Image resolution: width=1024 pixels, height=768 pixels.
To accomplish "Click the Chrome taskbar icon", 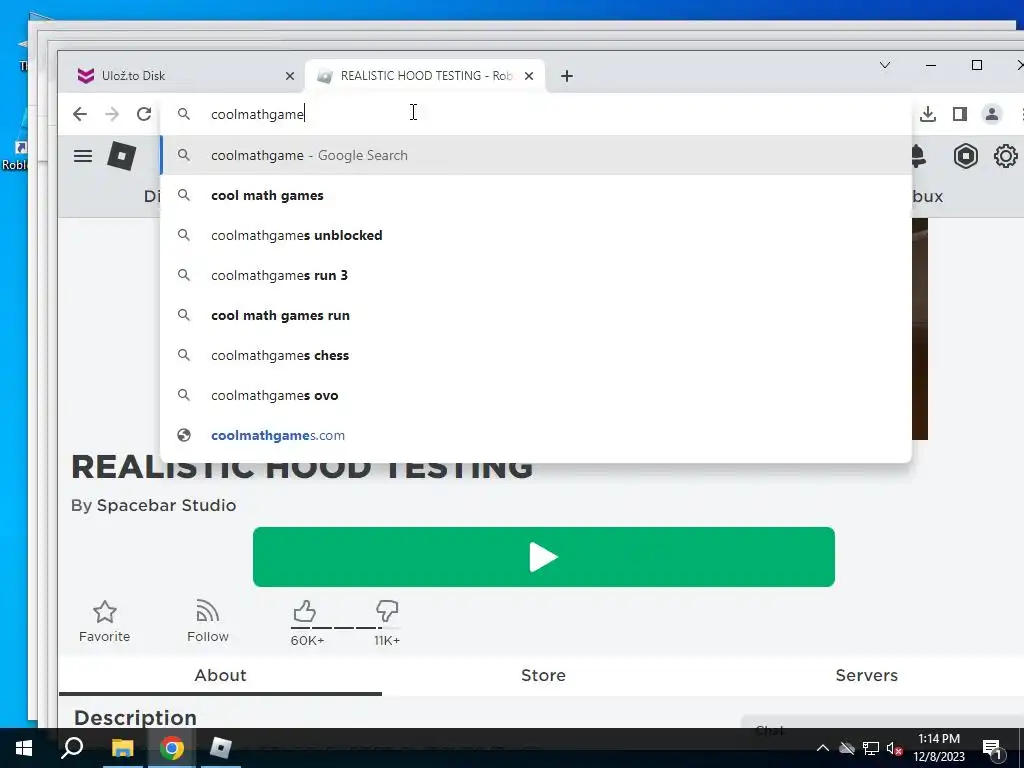I will 172,748.
